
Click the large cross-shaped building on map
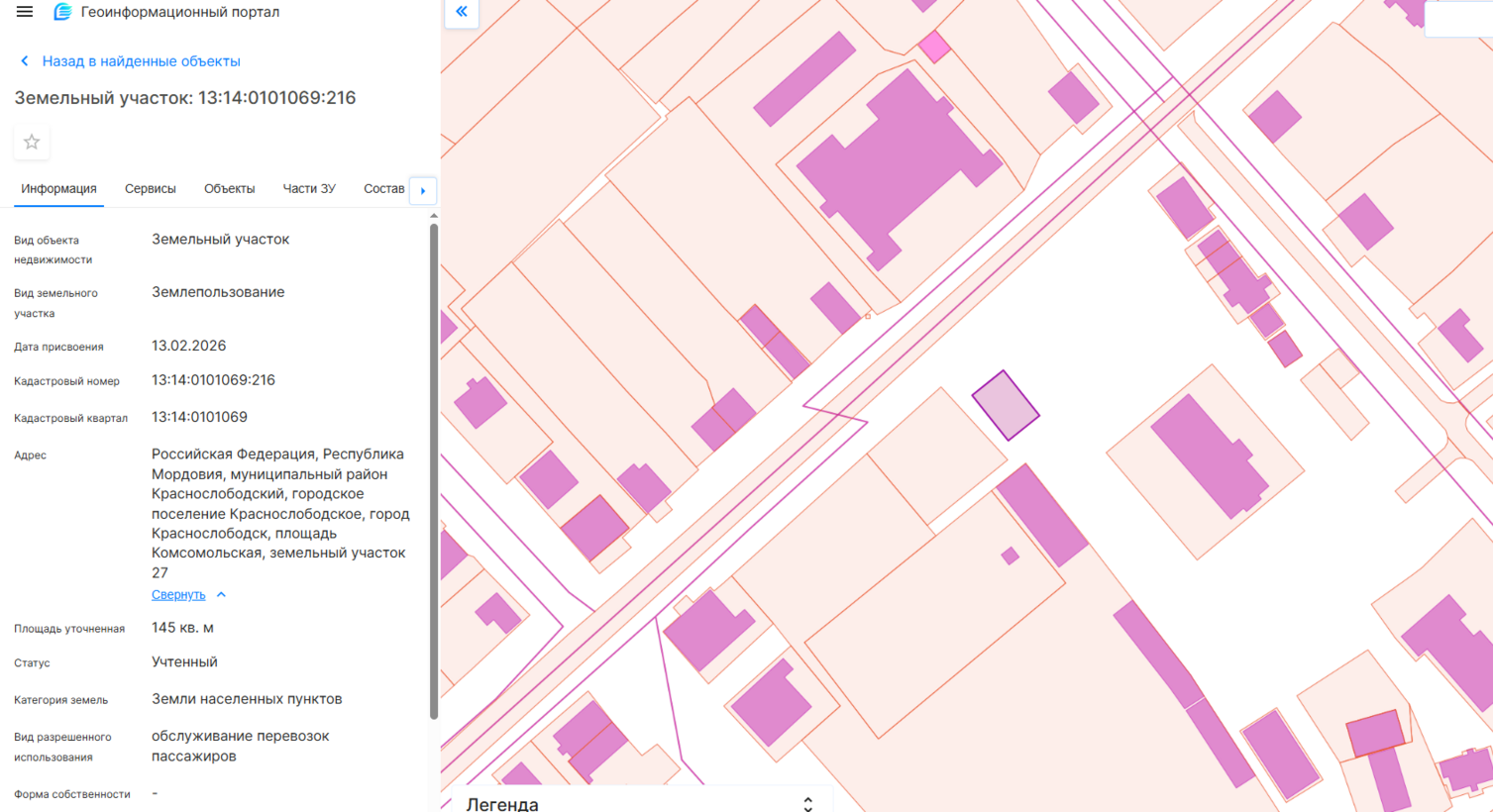tap(892, 163)
